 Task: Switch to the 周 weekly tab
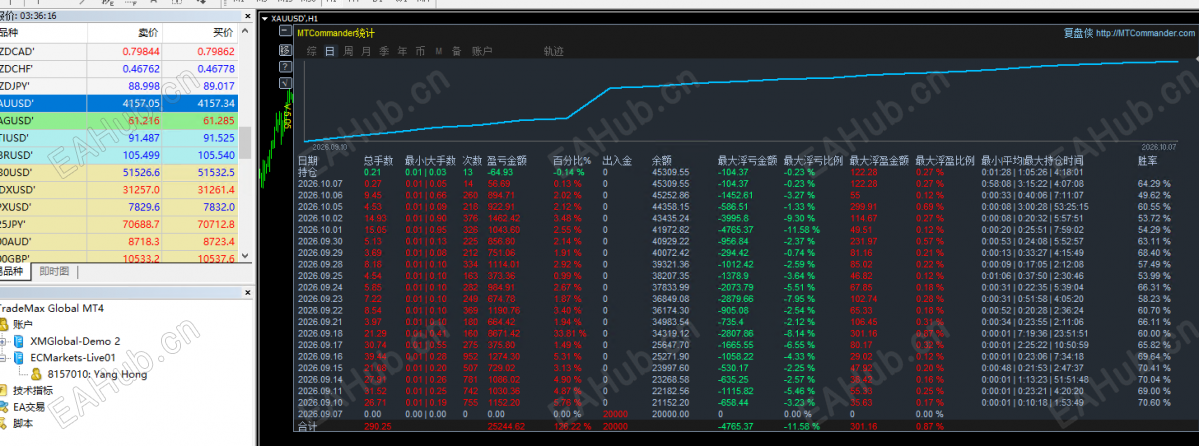348,51
